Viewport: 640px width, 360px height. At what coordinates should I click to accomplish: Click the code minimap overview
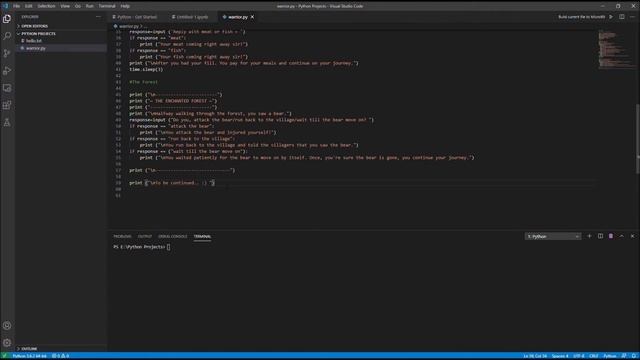click(x=616, y=49)
